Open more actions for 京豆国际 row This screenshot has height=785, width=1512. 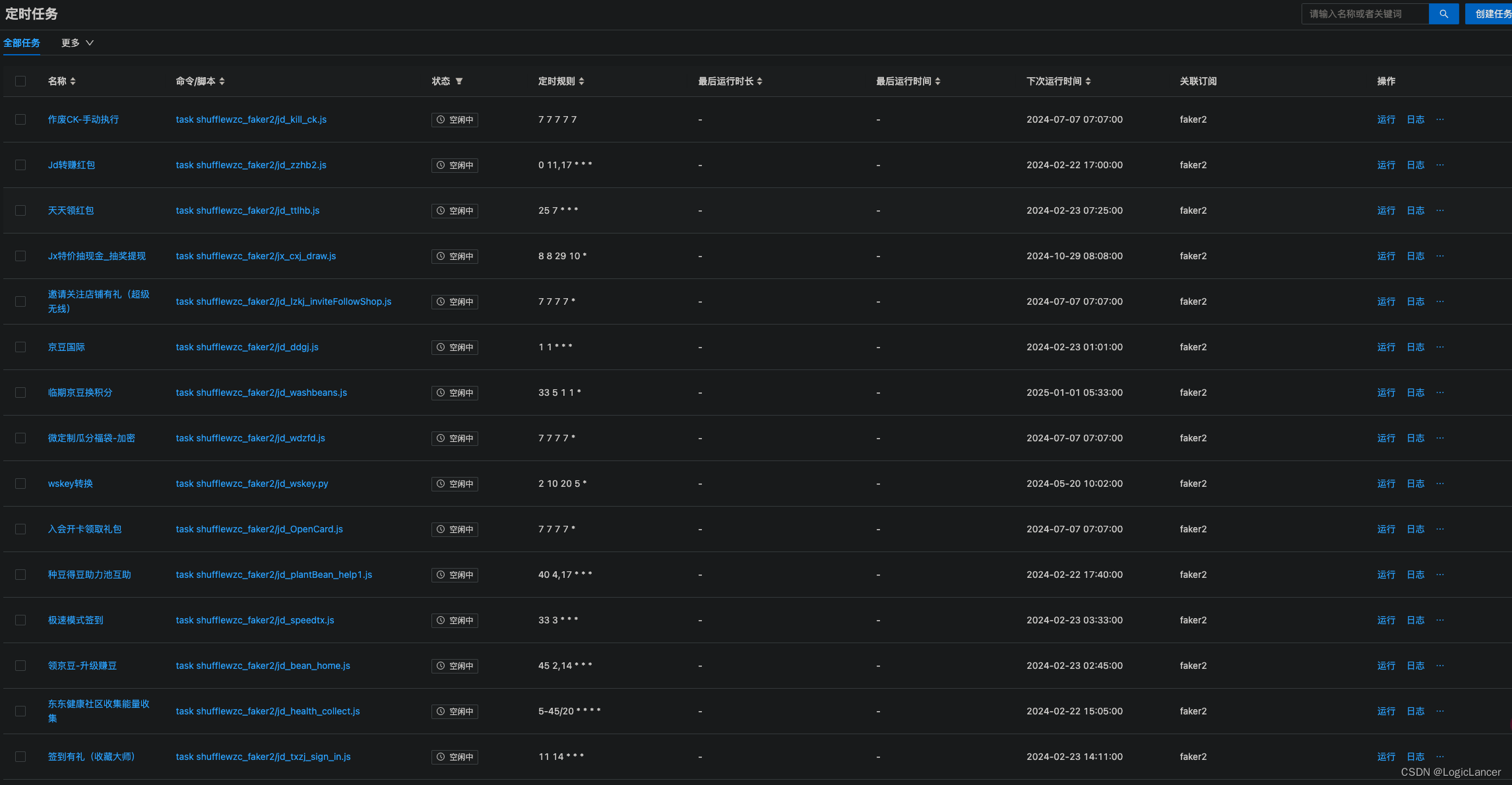coord(1440,347)
